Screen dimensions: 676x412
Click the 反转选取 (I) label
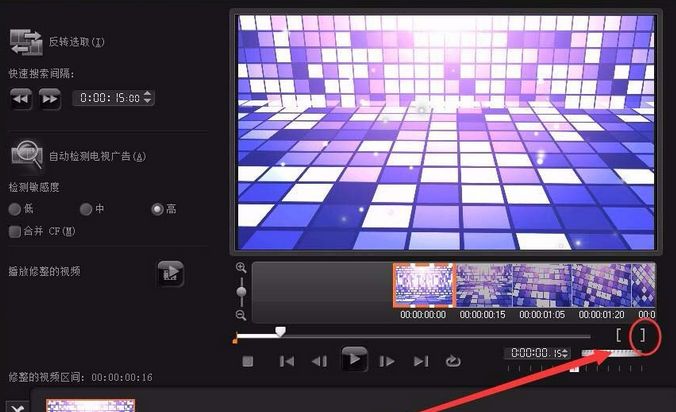pos(76,42)
